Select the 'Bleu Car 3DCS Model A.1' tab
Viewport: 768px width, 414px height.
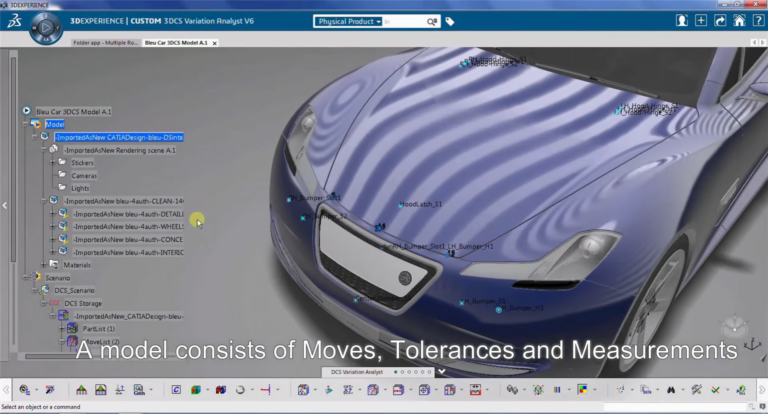(176, 43)
